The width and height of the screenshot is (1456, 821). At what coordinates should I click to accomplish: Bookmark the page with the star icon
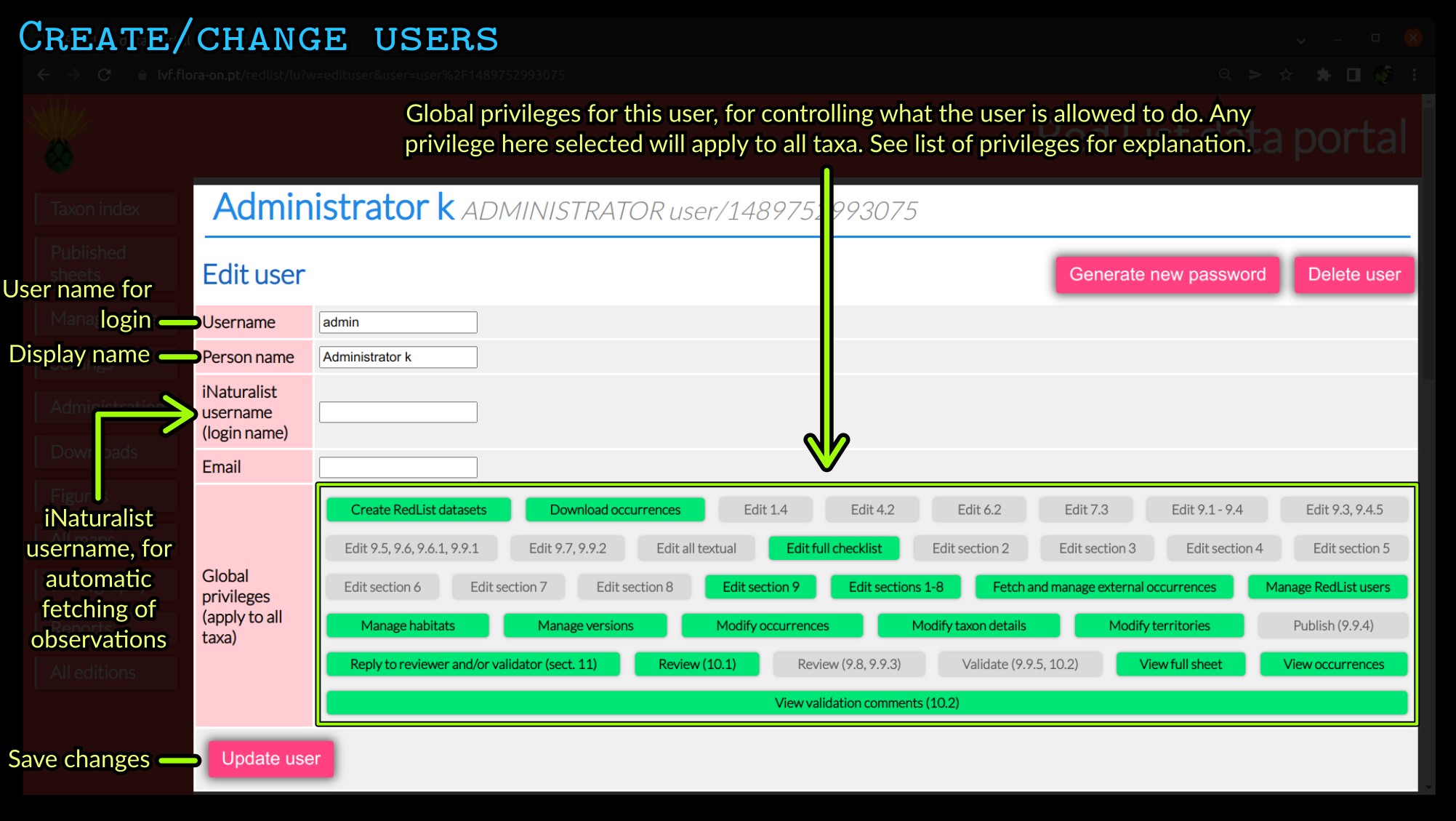click(1286, 75)
